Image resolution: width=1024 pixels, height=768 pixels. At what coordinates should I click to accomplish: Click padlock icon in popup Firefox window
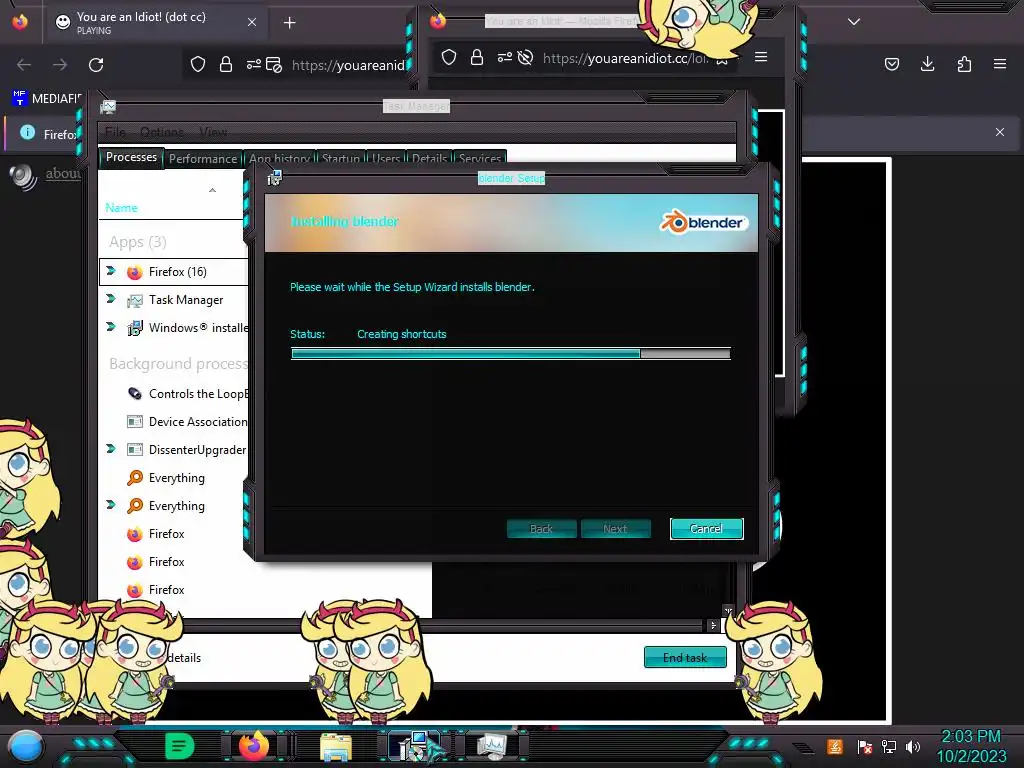tap(477, 57)
